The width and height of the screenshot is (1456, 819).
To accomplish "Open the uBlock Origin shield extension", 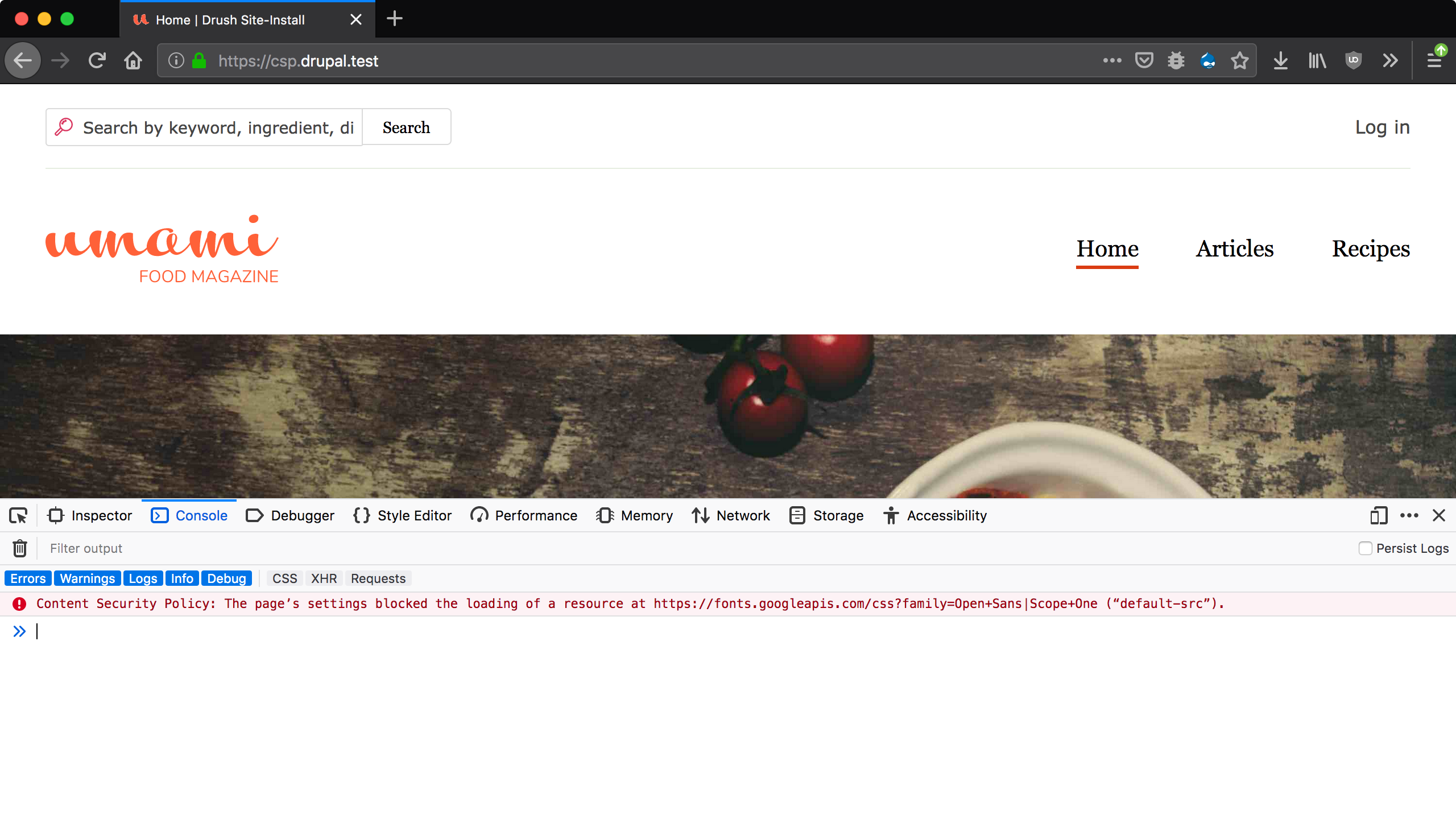I will point(1353,60).
